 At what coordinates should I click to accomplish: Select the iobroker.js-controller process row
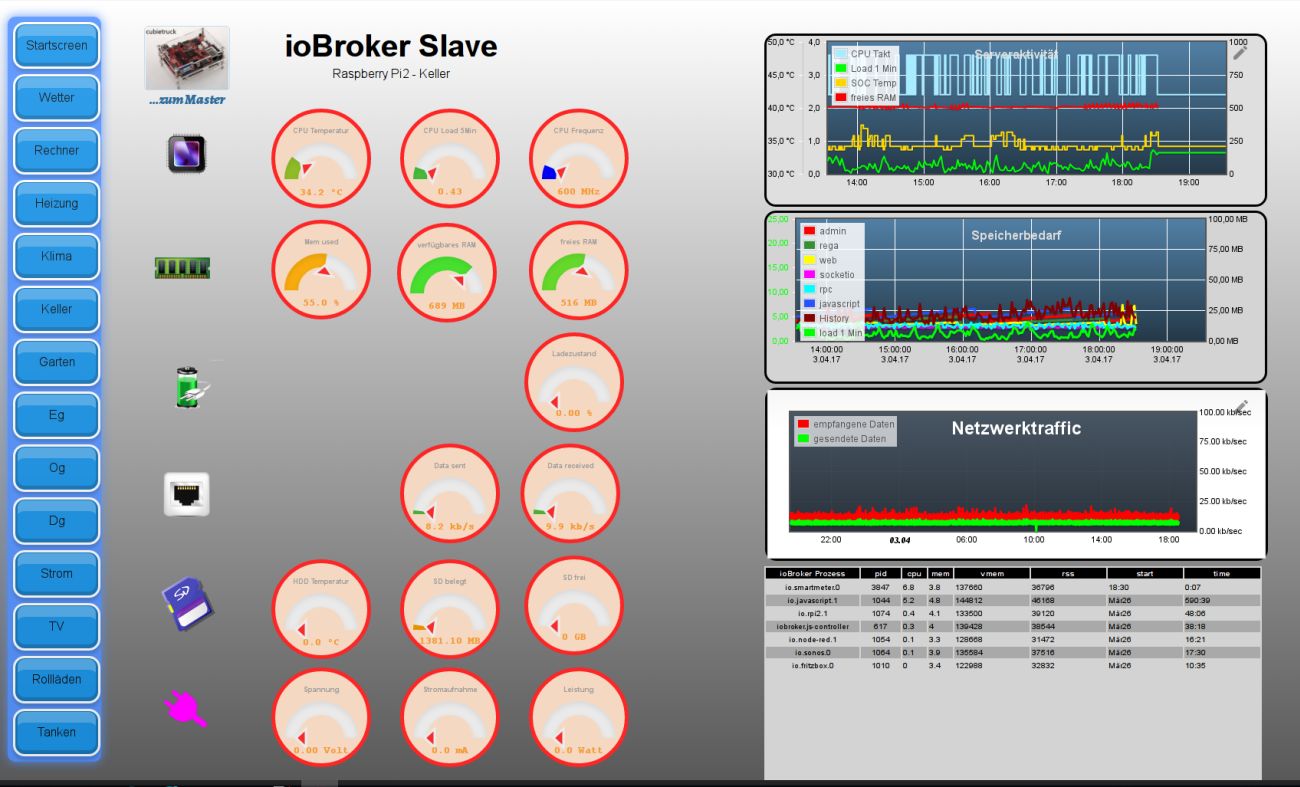point(1013,626)
